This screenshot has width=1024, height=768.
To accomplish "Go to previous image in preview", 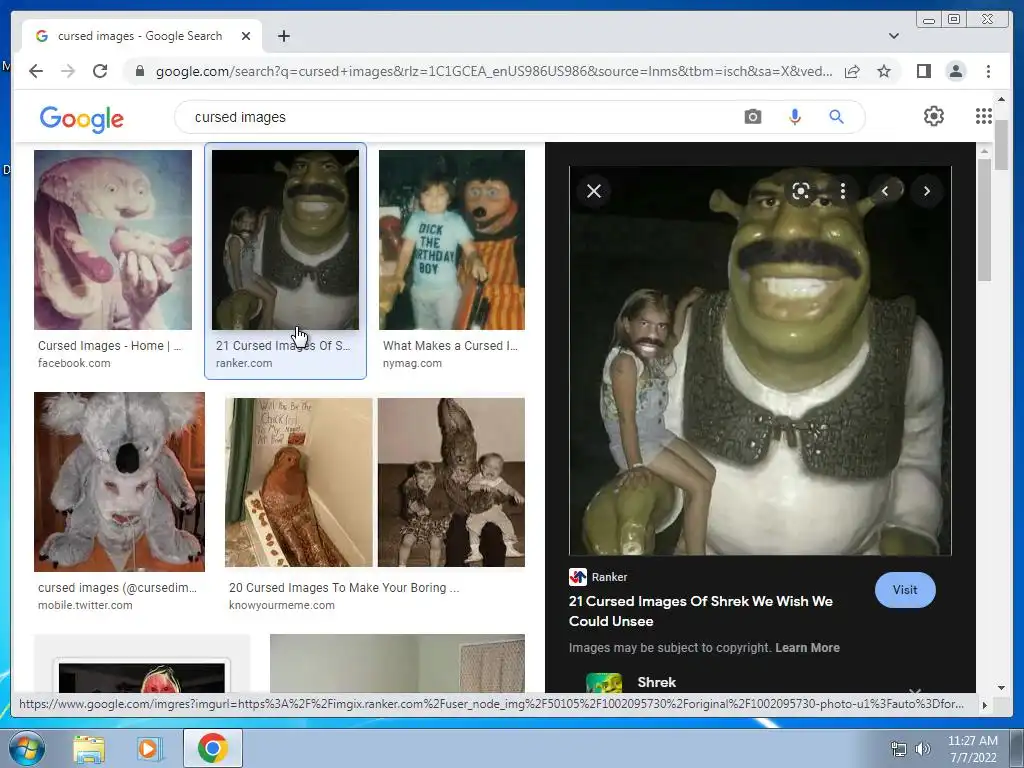I will click(x=885, y=191).
